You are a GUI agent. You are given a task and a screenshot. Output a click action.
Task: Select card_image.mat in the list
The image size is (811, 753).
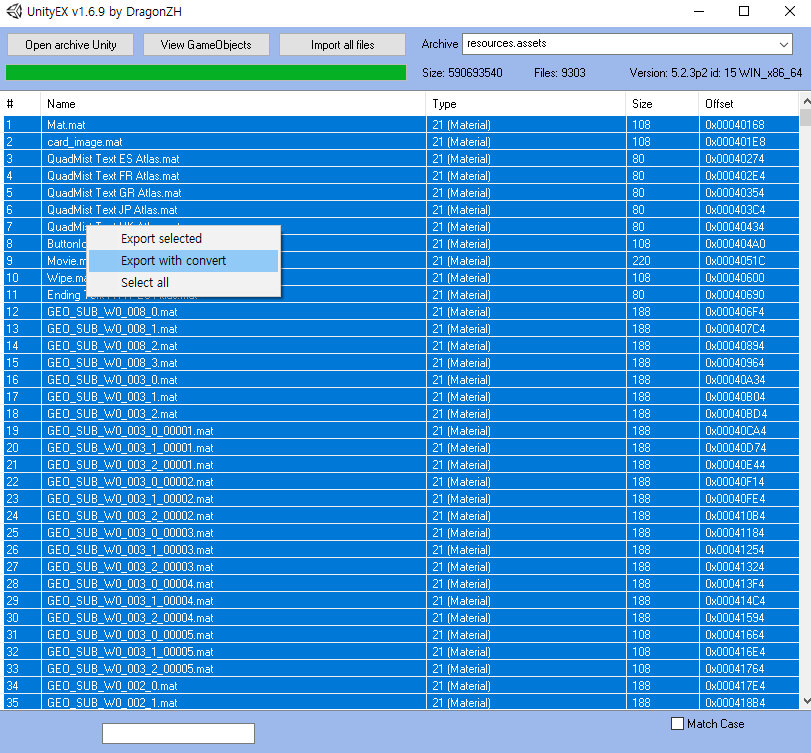(401, 142)
